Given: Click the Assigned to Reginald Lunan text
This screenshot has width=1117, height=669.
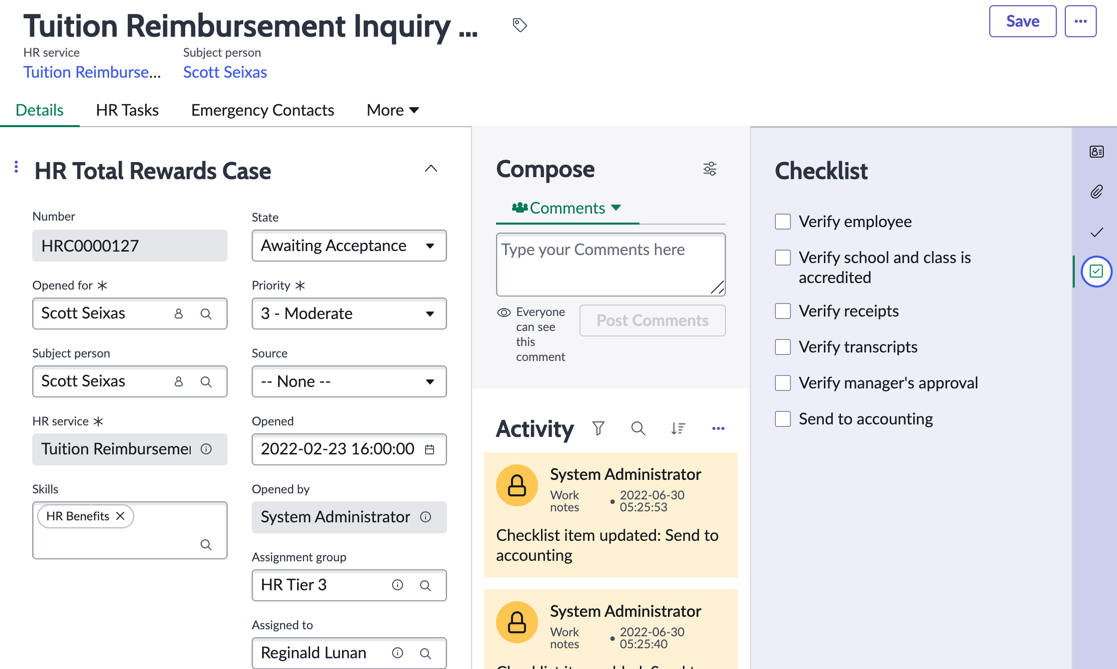Looking at the screenshot, I should click(313, 653).
